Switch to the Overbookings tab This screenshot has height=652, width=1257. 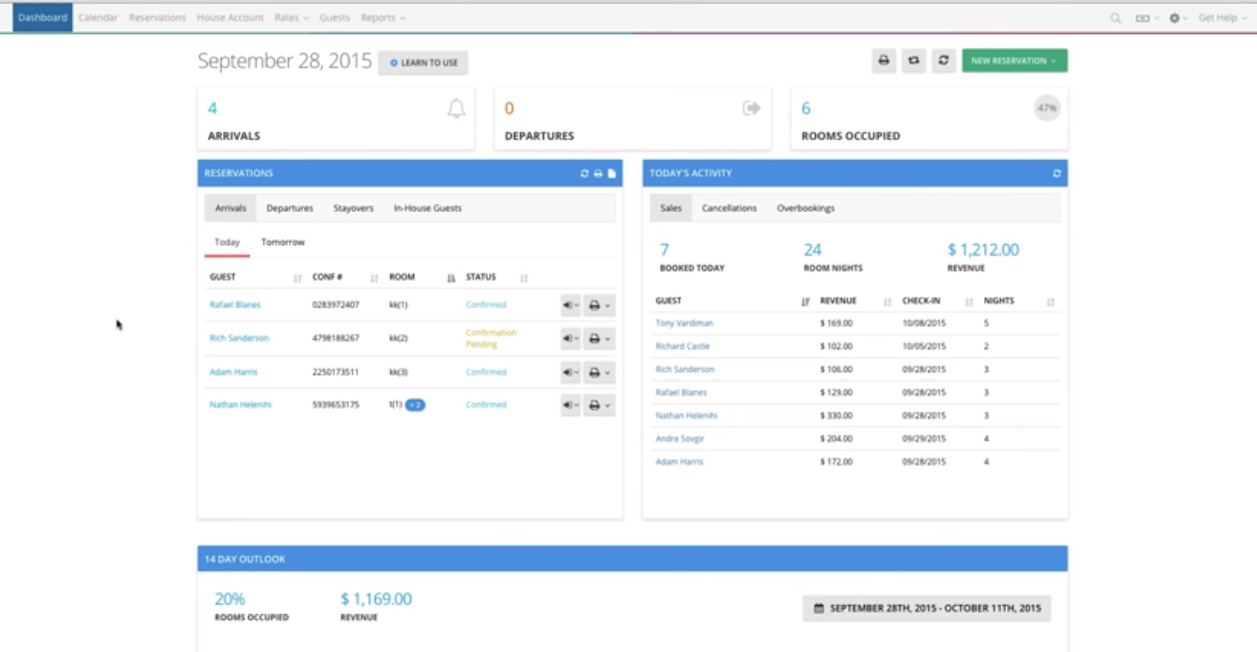point(806,208)
